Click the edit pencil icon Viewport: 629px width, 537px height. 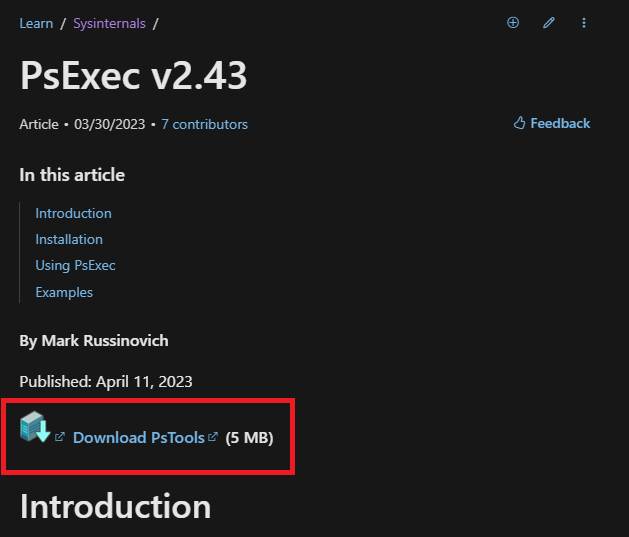click(548, 22)
